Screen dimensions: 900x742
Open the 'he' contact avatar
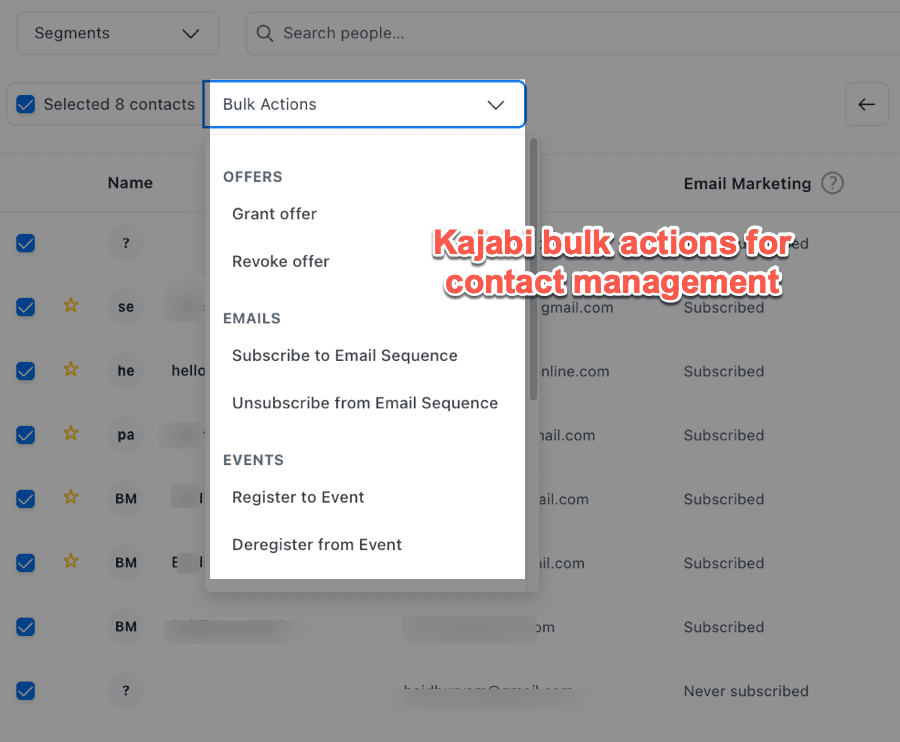(126, 371)
